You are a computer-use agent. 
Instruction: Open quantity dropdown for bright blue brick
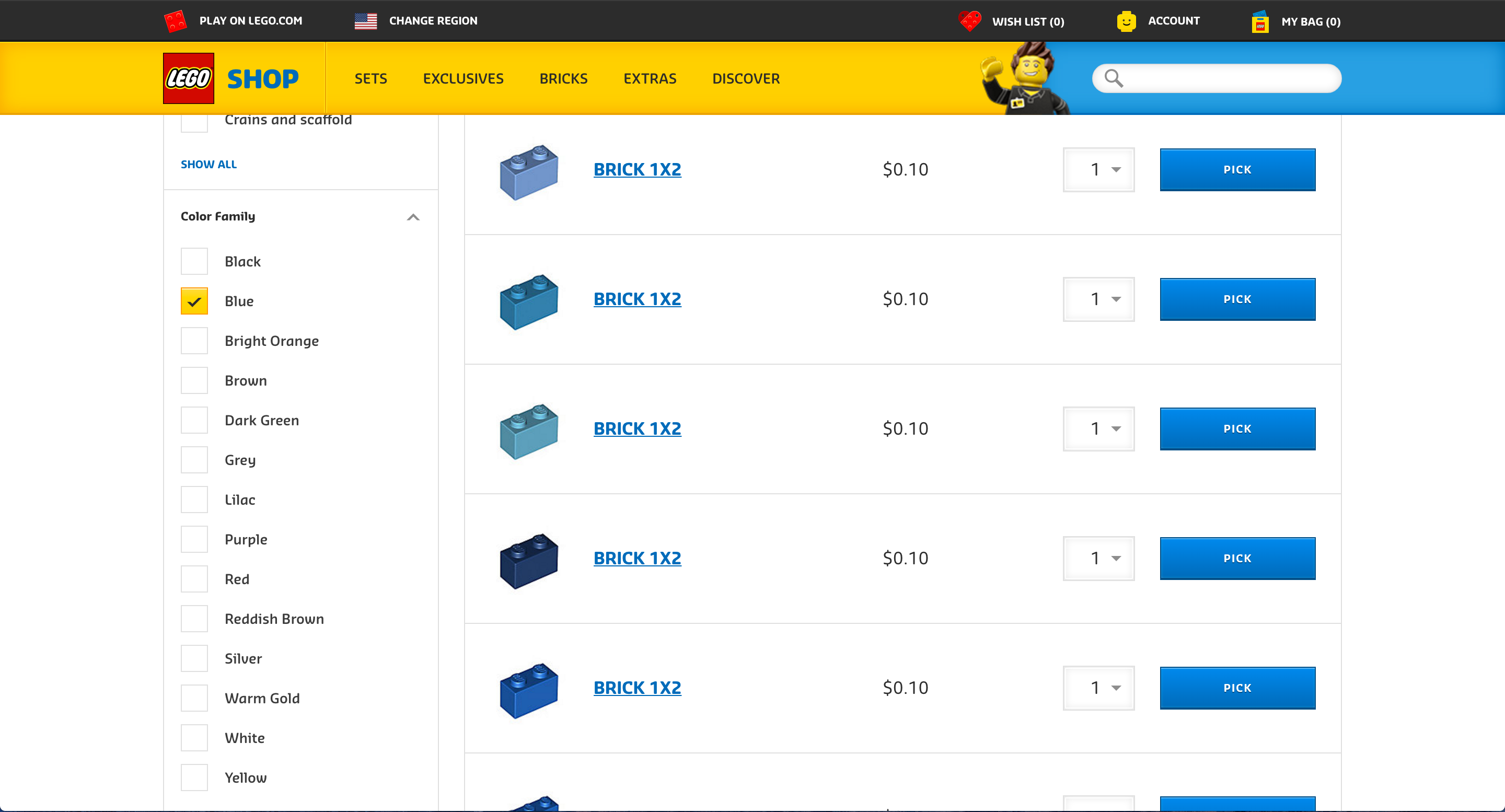[x=1098, y=688]
